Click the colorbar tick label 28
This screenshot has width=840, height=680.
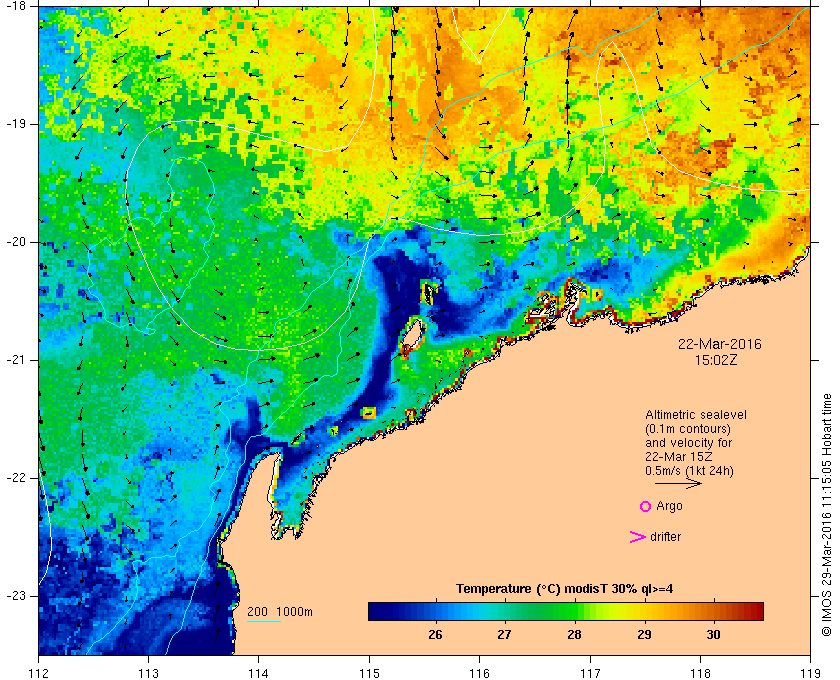(574, 634)
